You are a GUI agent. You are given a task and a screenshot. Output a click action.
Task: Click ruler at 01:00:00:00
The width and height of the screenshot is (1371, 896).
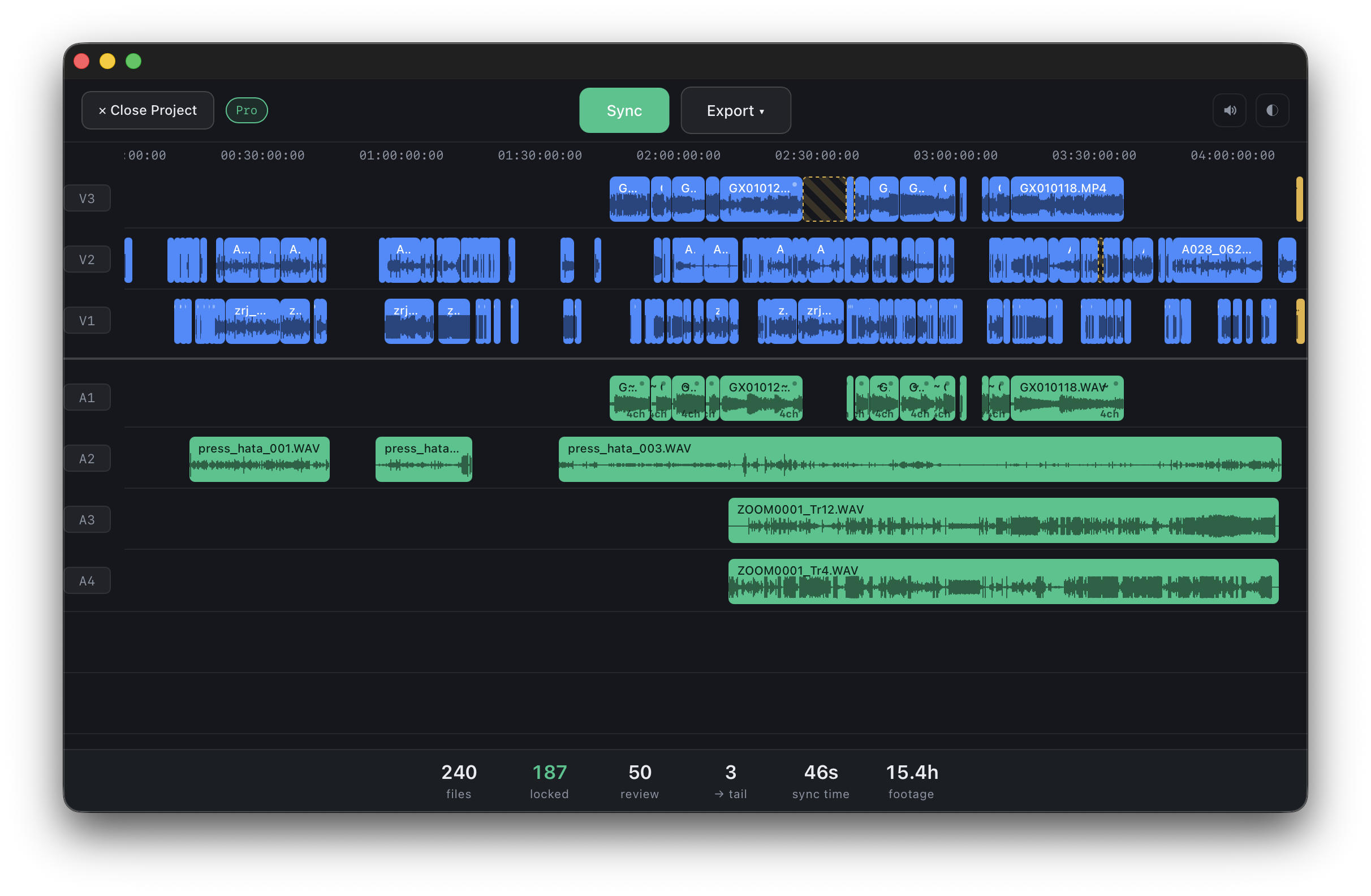pyautogui.click(x=401, y=156)
